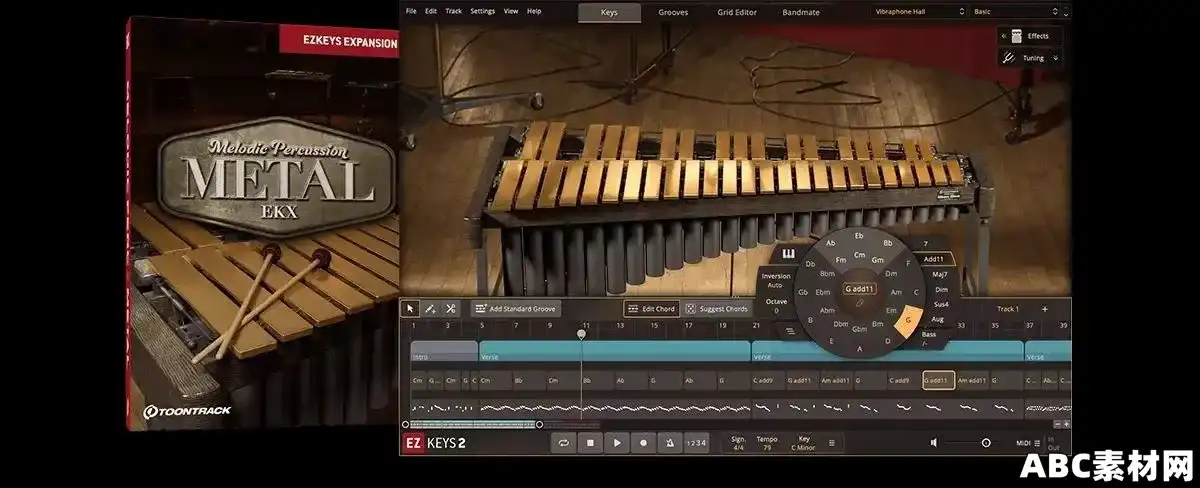1200x488 pixels.
Task: Open the Track menu
Action: (454, 11)
